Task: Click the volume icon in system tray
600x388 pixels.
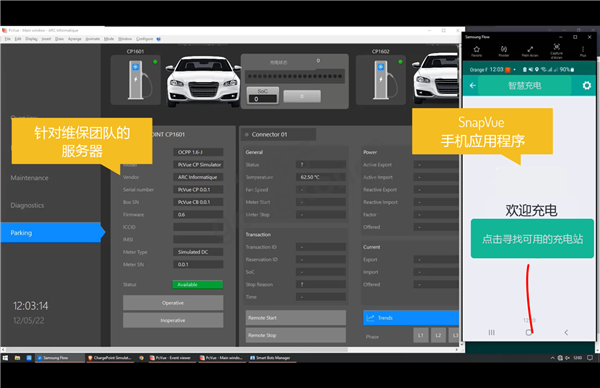Action: 567,358
